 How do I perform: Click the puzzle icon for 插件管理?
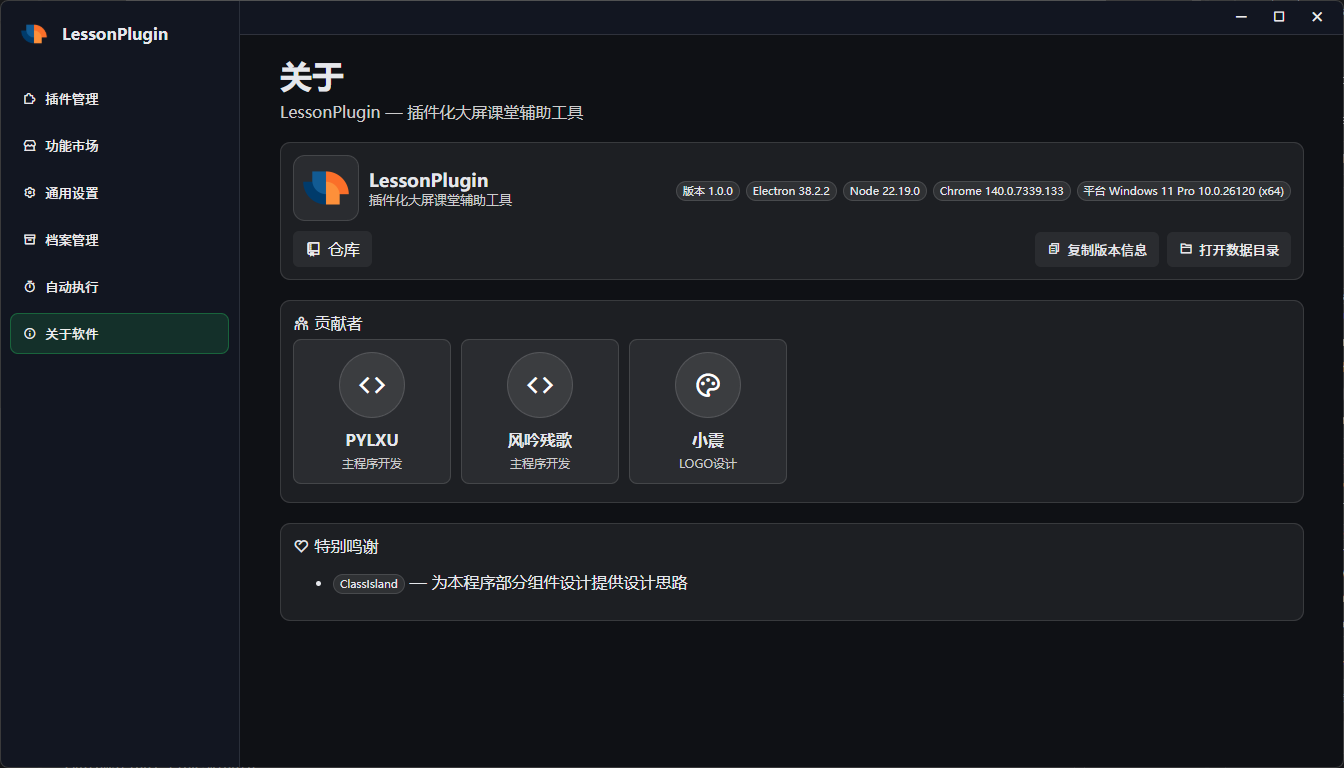point(30,99)
